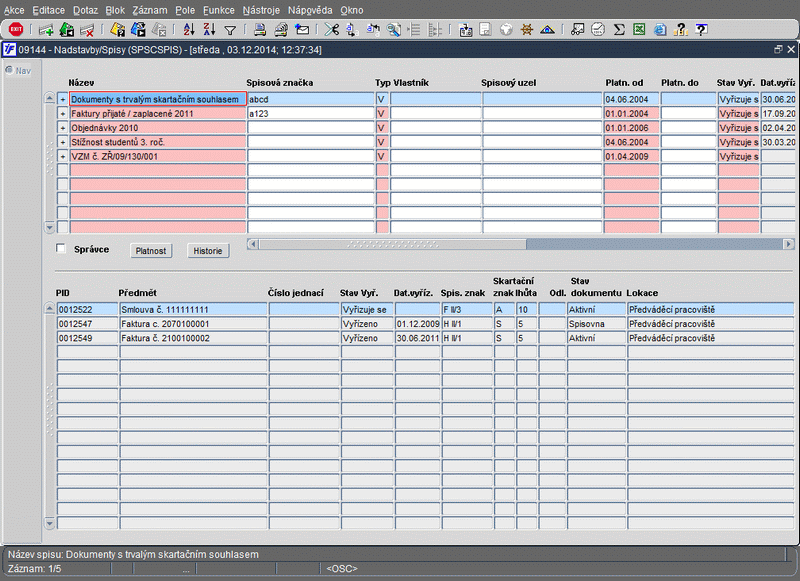Expand the 'Dokumenty s trvalým skartačním souhlasem' row
Viewport: 800px width, 581px height.
[x=62, y=100]
